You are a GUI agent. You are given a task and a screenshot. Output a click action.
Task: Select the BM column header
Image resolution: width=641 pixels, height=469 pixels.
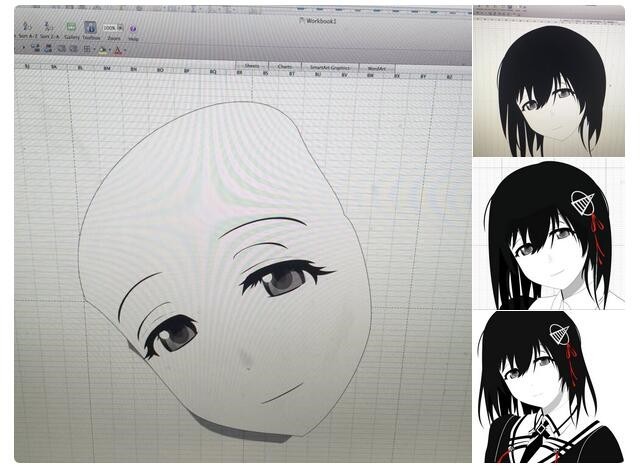(105, 69)
